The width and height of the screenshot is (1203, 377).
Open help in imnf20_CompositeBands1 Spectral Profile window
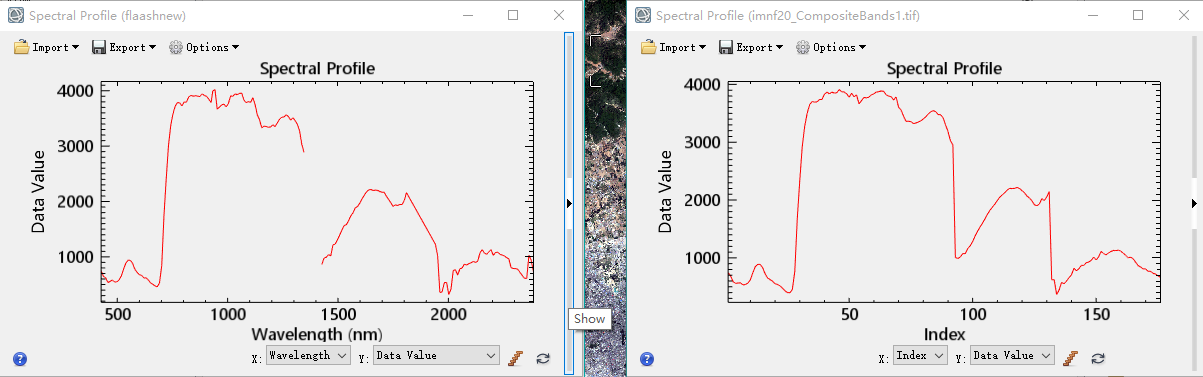(646, 358)
